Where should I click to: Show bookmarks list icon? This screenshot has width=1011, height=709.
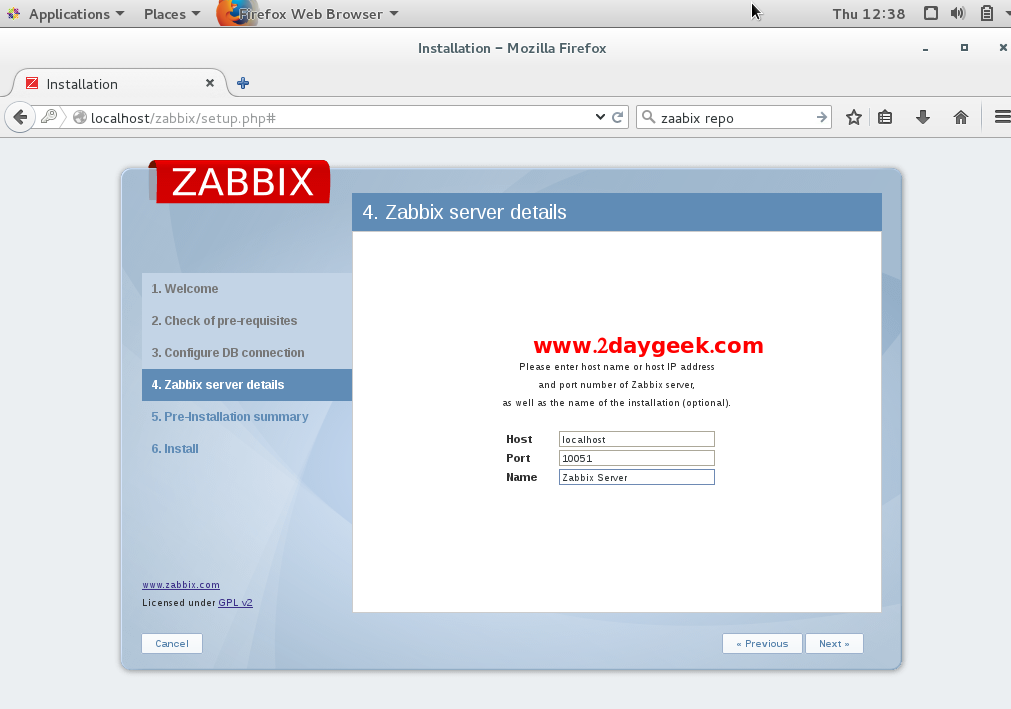click(x=885, y=117)
